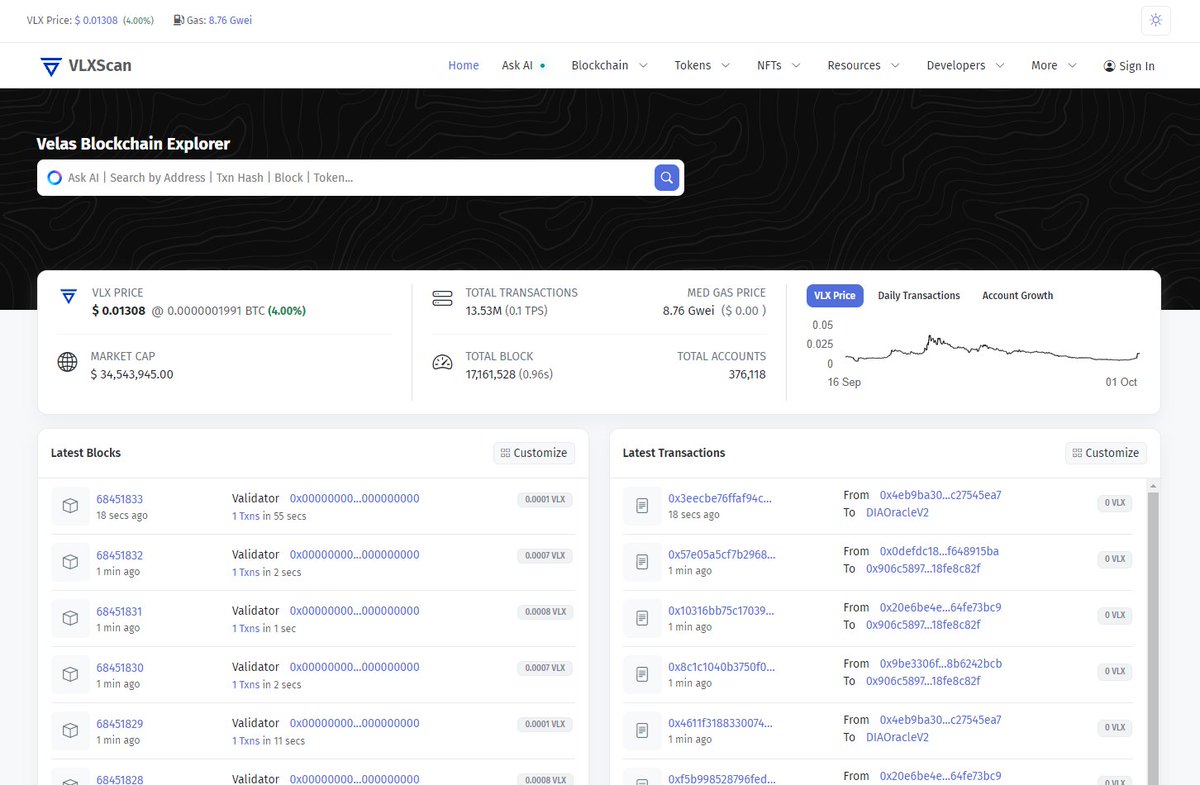Image resolution: width=1200 pixels, height=785 pixels.
Task: Click the VLX Price triangle icon in stats card
Action: (68, 297)
